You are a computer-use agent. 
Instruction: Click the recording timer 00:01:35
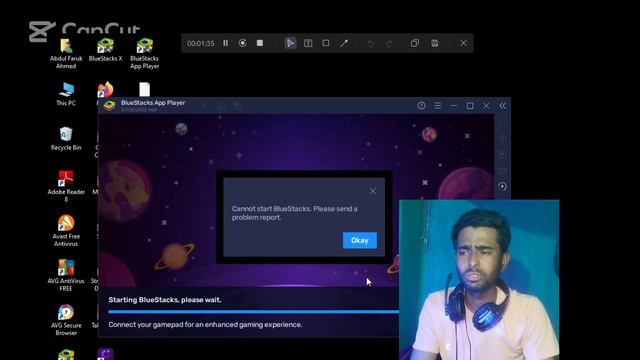click(200, 43)
